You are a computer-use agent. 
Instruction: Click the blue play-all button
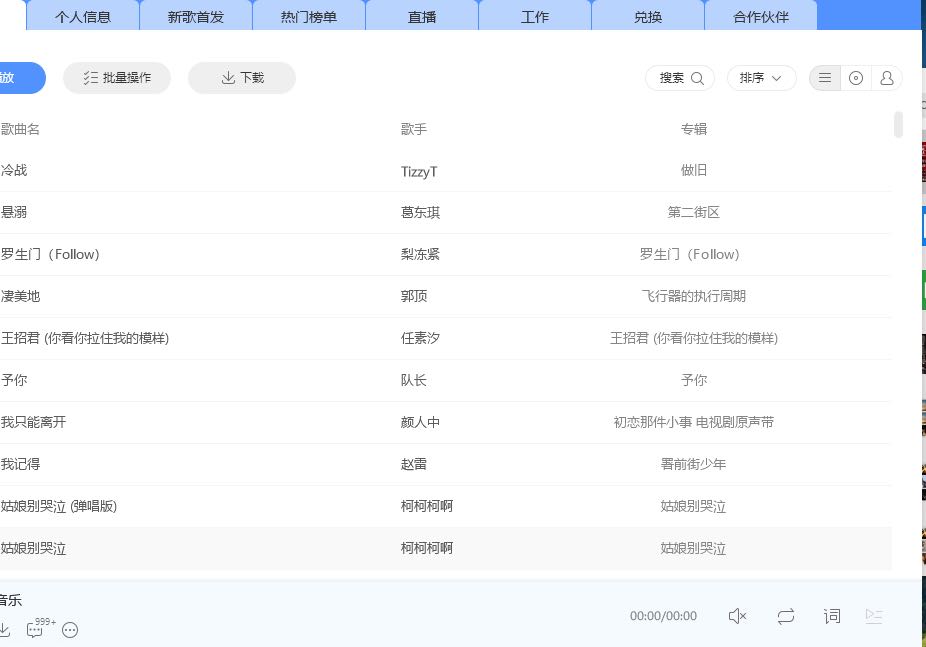21,78
